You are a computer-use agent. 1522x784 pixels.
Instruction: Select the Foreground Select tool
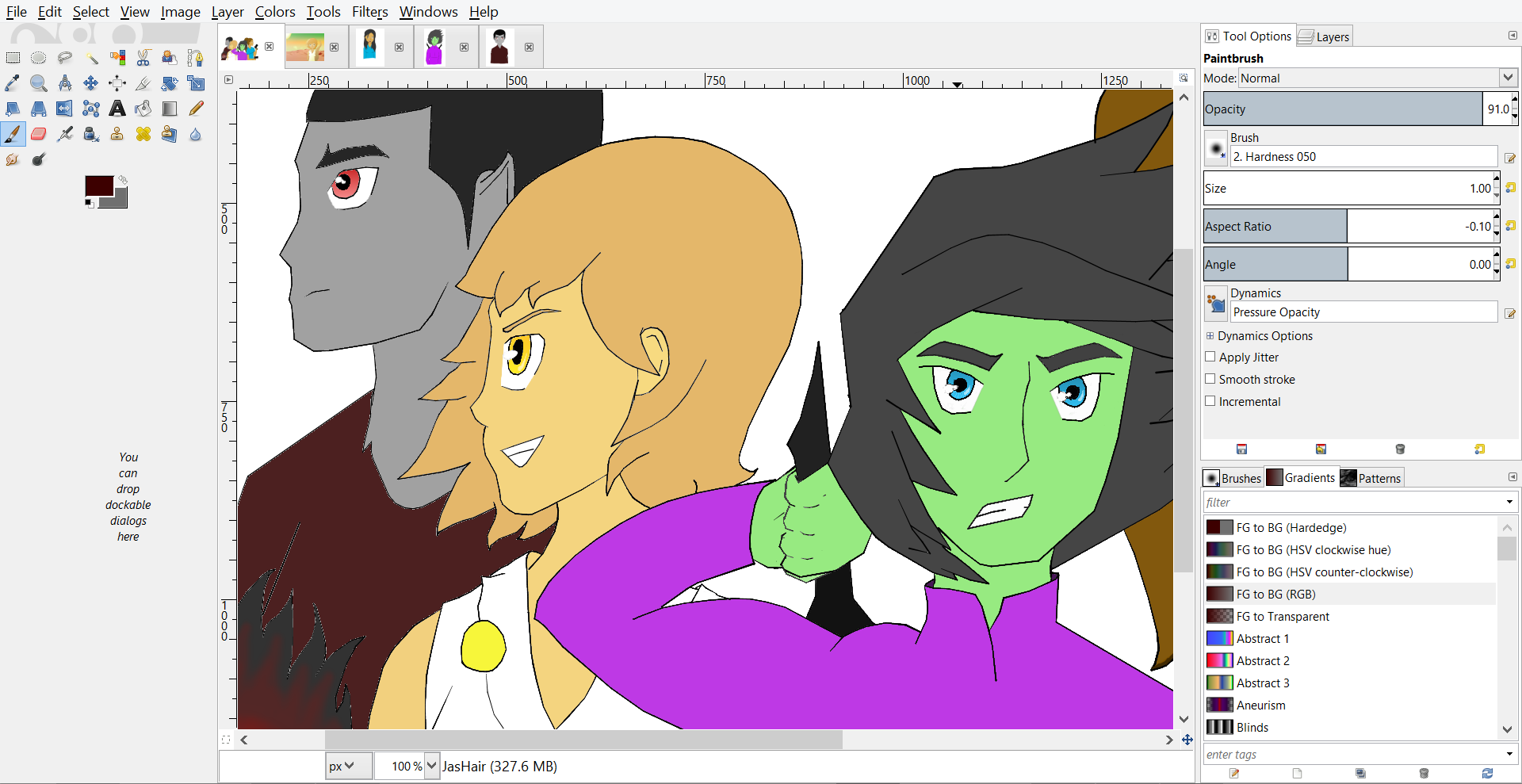[170, 58]
